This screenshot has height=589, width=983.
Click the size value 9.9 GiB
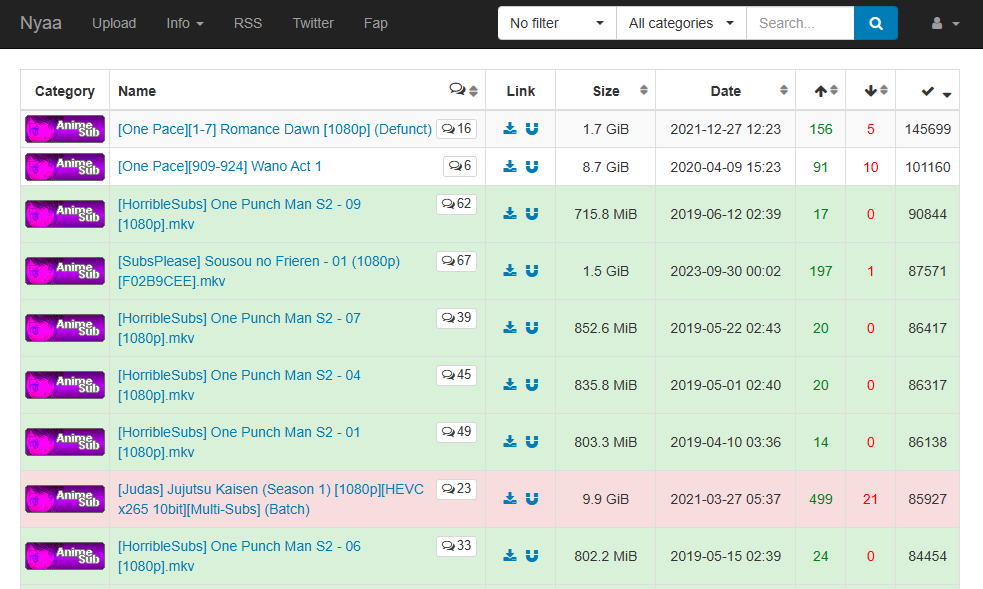point(606,499)
